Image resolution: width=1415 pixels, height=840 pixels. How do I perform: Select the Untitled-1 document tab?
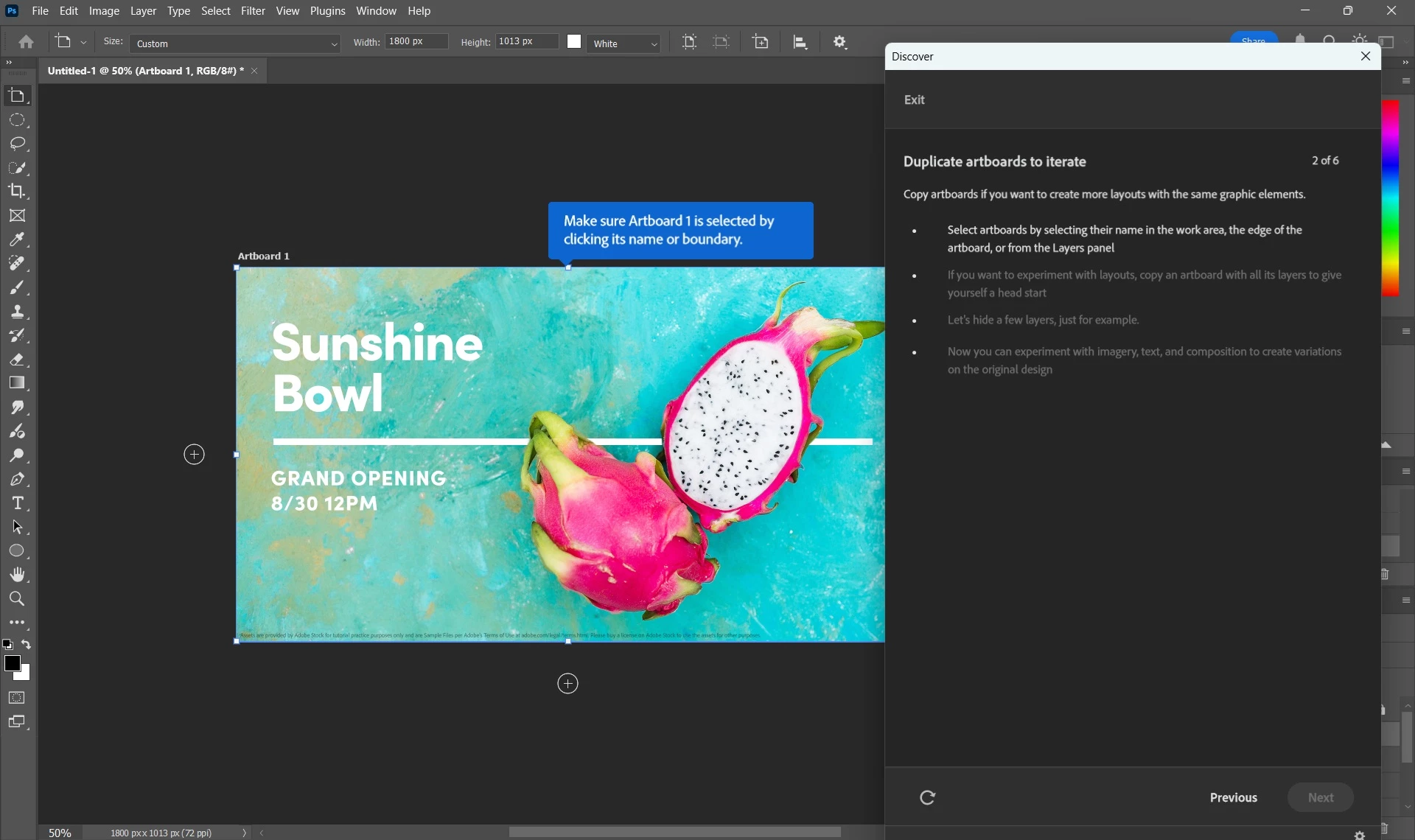145,71
